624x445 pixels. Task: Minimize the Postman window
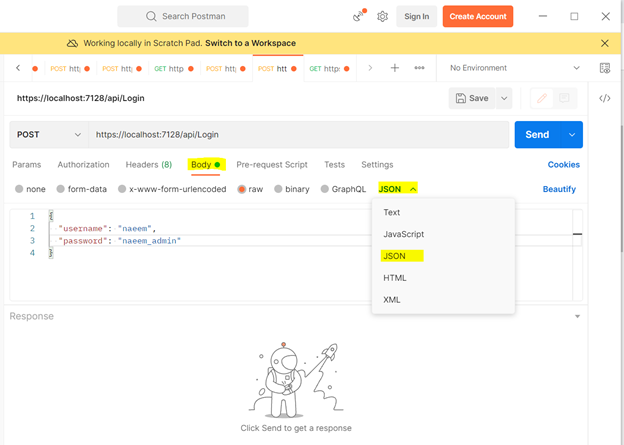(x=543, y=16)
